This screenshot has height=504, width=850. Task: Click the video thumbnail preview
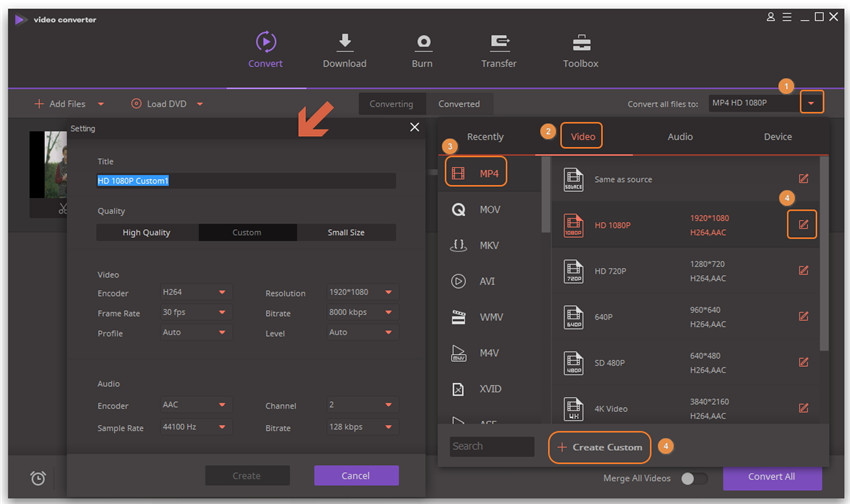coord(49,164)
